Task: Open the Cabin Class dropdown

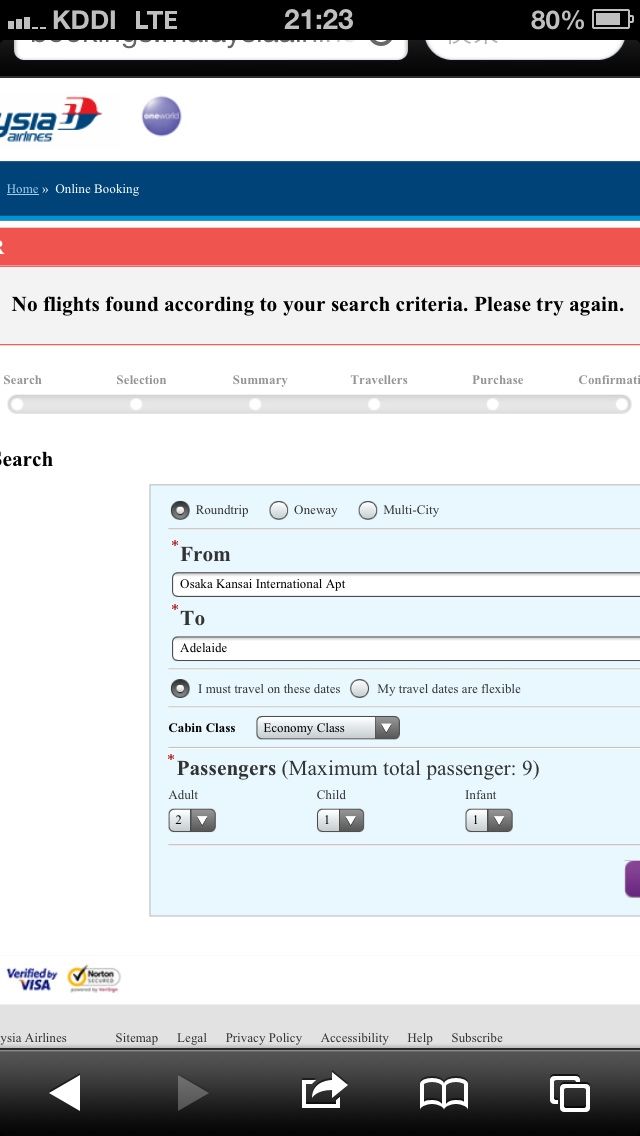Action: tap(328, 727)
